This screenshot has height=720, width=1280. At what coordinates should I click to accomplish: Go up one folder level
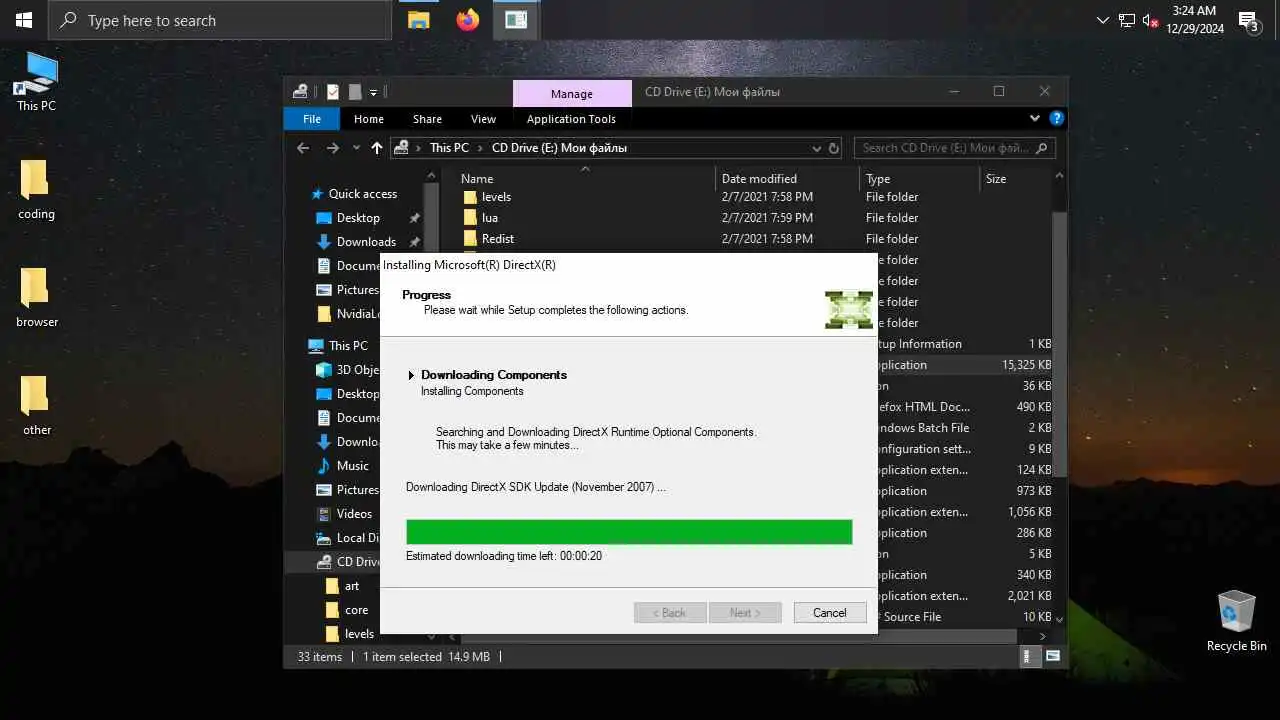[376, 148]
